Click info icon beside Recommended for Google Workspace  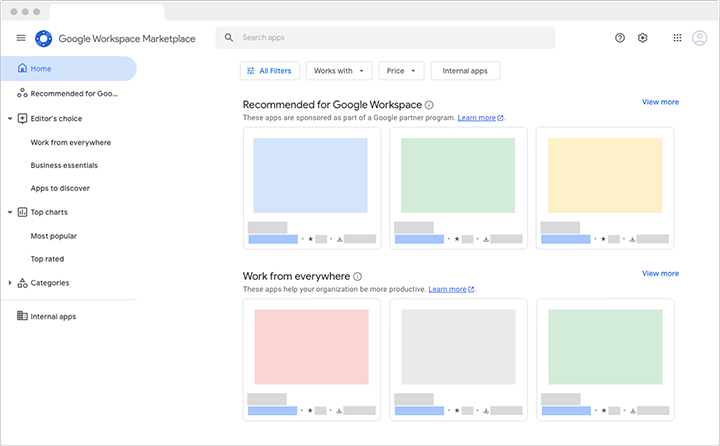pyautogui.click(x=429, y=104)
